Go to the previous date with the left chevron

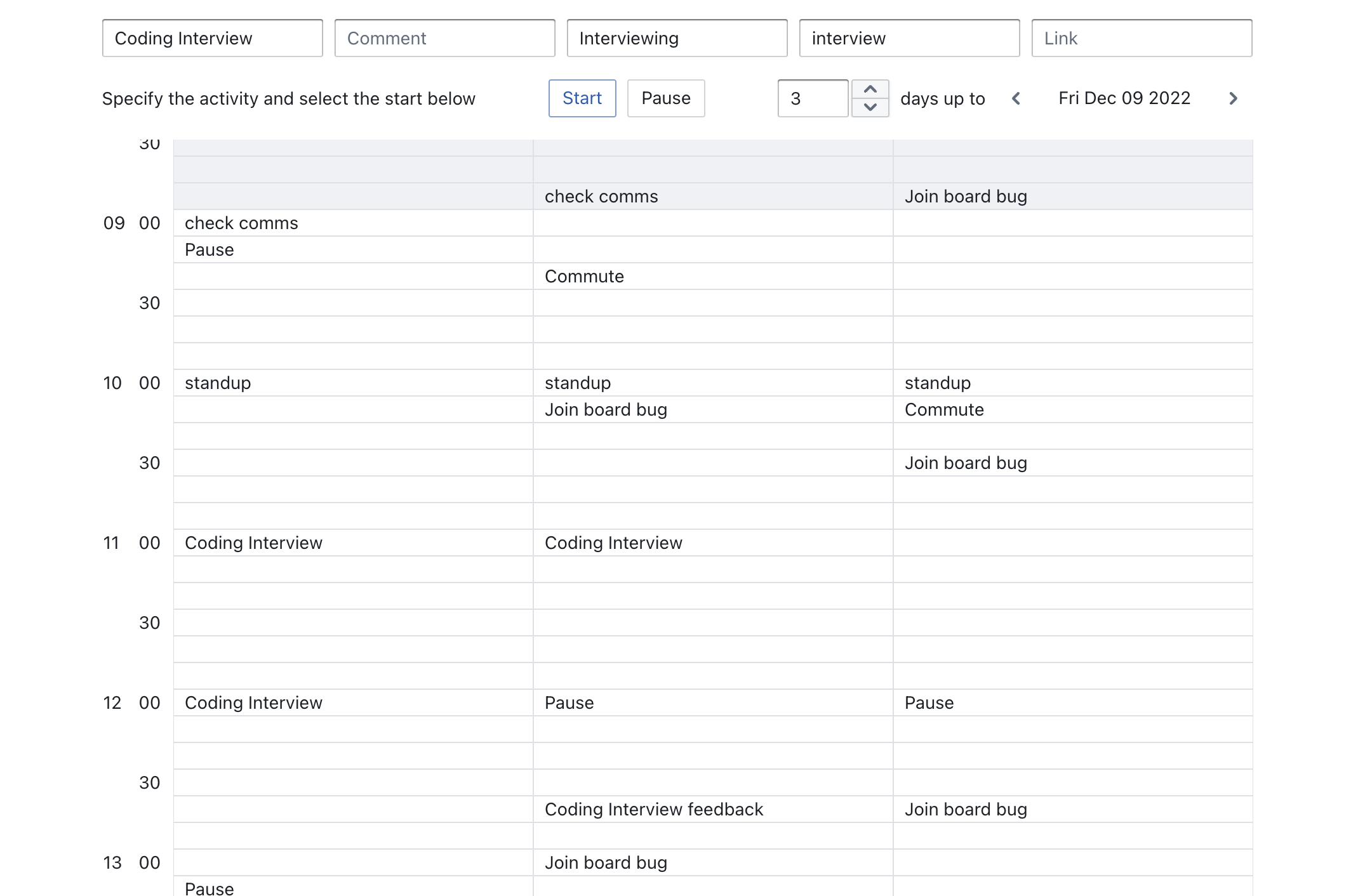coord(1016,98)
